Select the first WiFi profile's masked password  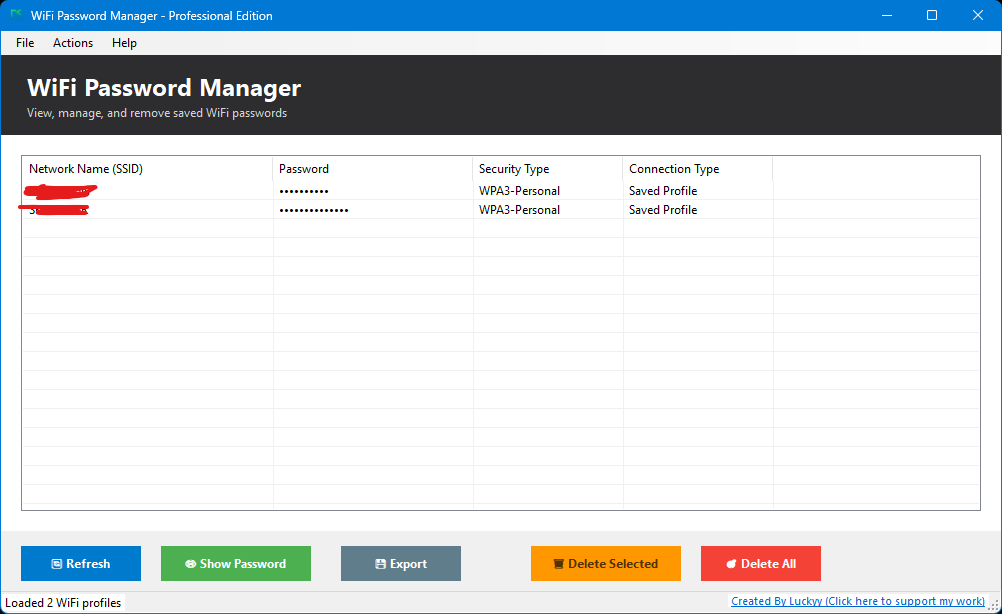pyautogui.click(x=304, y=191)
